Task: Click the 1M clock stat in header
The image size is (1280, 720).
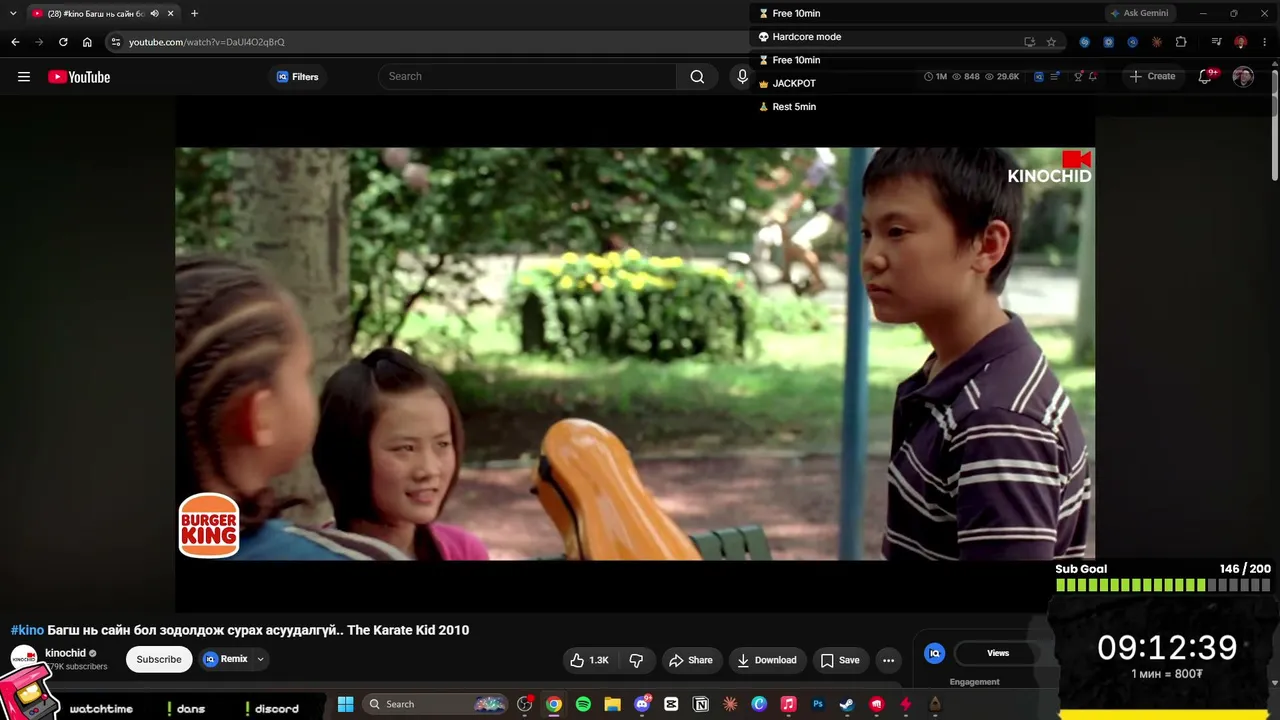Action: point(935,76)
